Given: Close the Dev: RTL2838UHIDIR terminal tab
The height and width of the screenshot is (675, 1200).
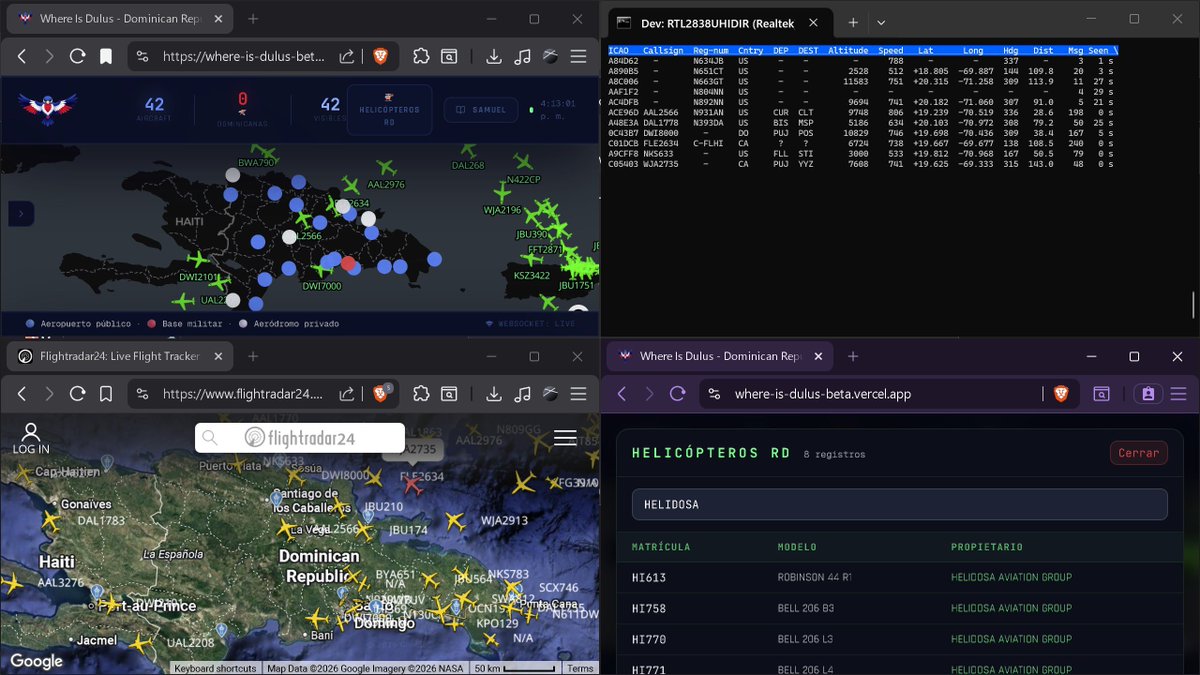Looking at the screenshot, I should tap(813, 22).
